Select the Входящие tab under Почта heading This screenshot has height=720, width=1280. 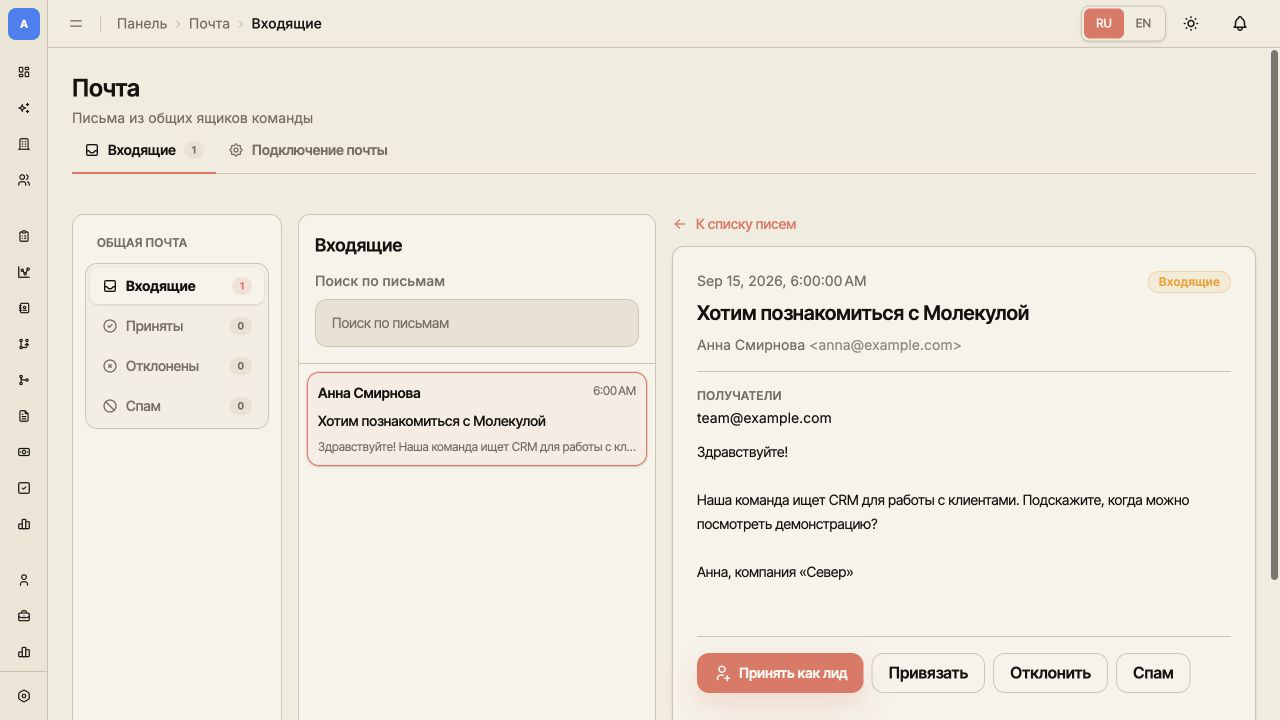144,150
